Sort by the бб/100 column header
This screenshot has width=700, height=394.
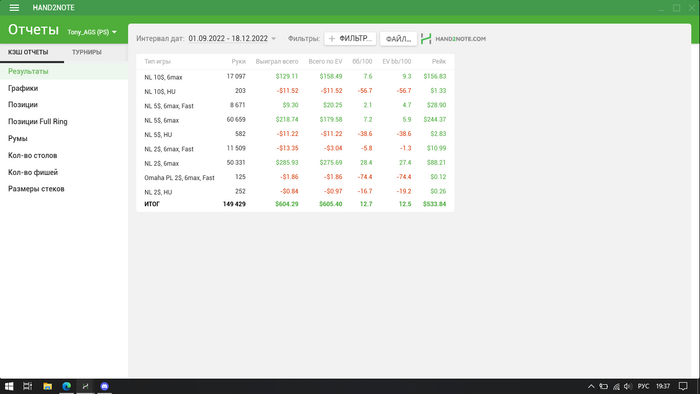pyautogui.click(x=362, y=62)
